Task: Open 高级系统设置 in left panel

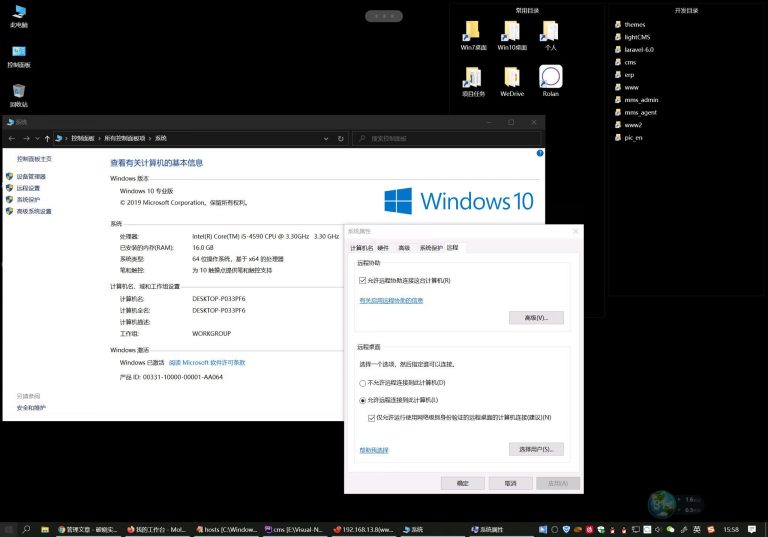Action: (34, 211)
